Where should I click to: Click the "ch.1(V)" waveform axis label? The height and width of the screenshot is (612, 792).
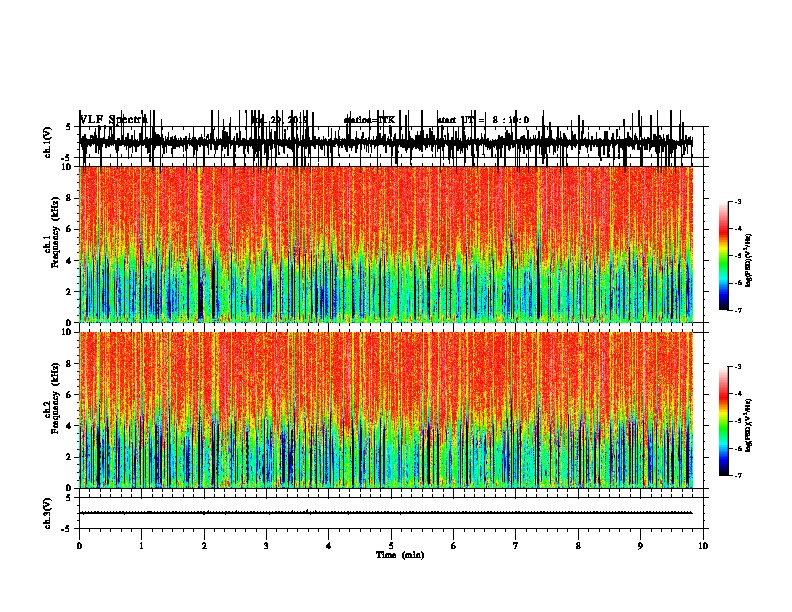tap(48, 142)
